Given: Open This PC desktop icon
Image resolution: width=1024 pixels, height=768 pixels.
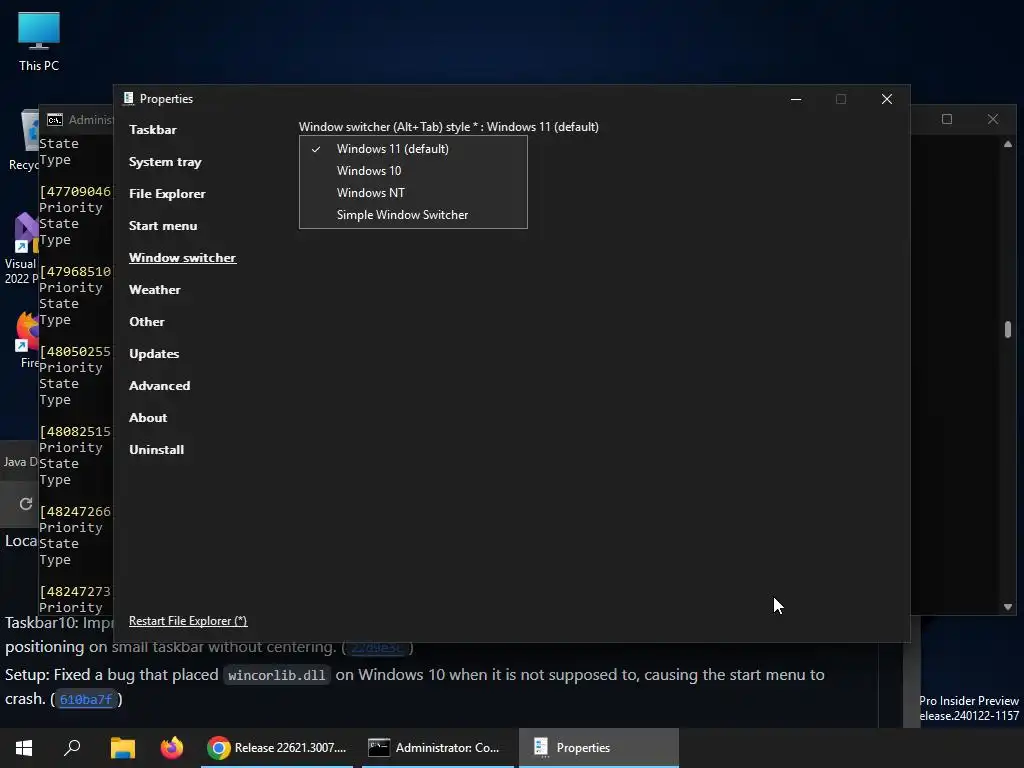Looking at the screenshot, I should point(39,42).
